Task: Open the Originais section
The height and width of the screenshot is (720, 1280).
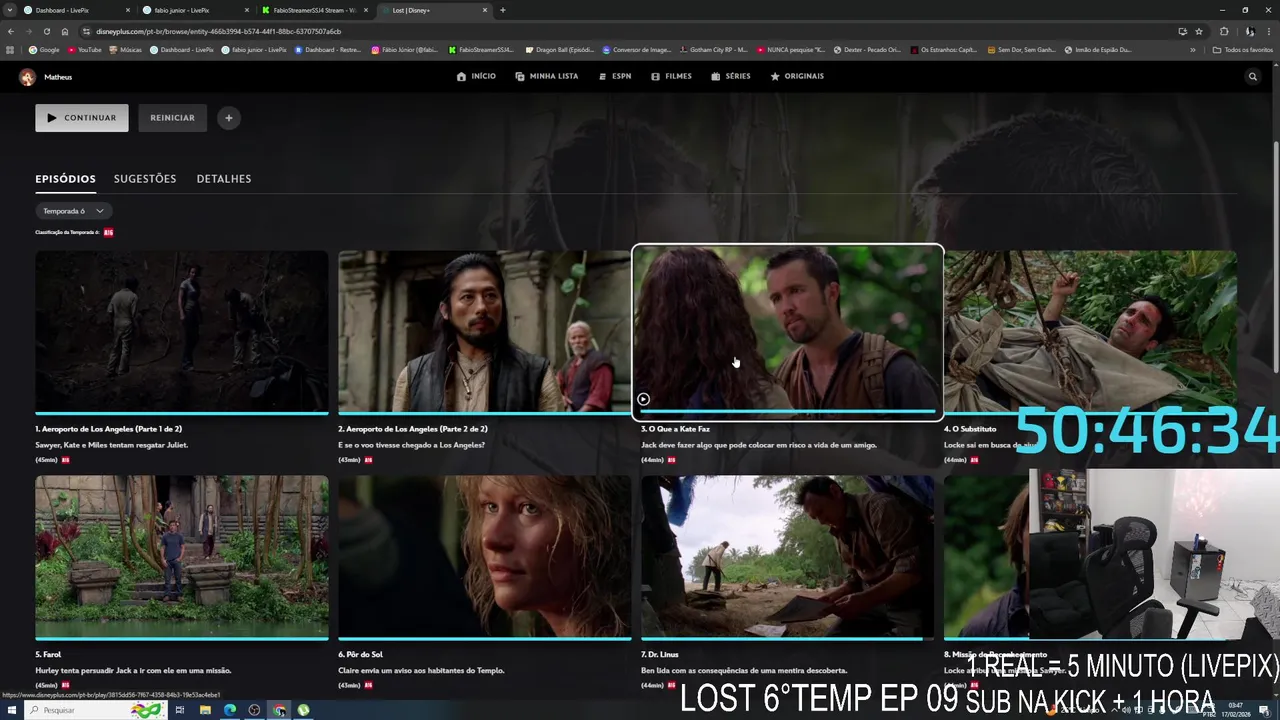Action: click(797, 76)
